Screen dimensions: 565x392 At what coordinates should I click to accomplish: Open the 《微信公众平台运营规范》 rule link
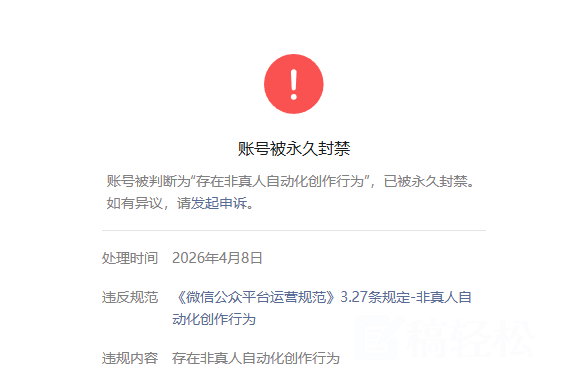click(x=256, y=298)
